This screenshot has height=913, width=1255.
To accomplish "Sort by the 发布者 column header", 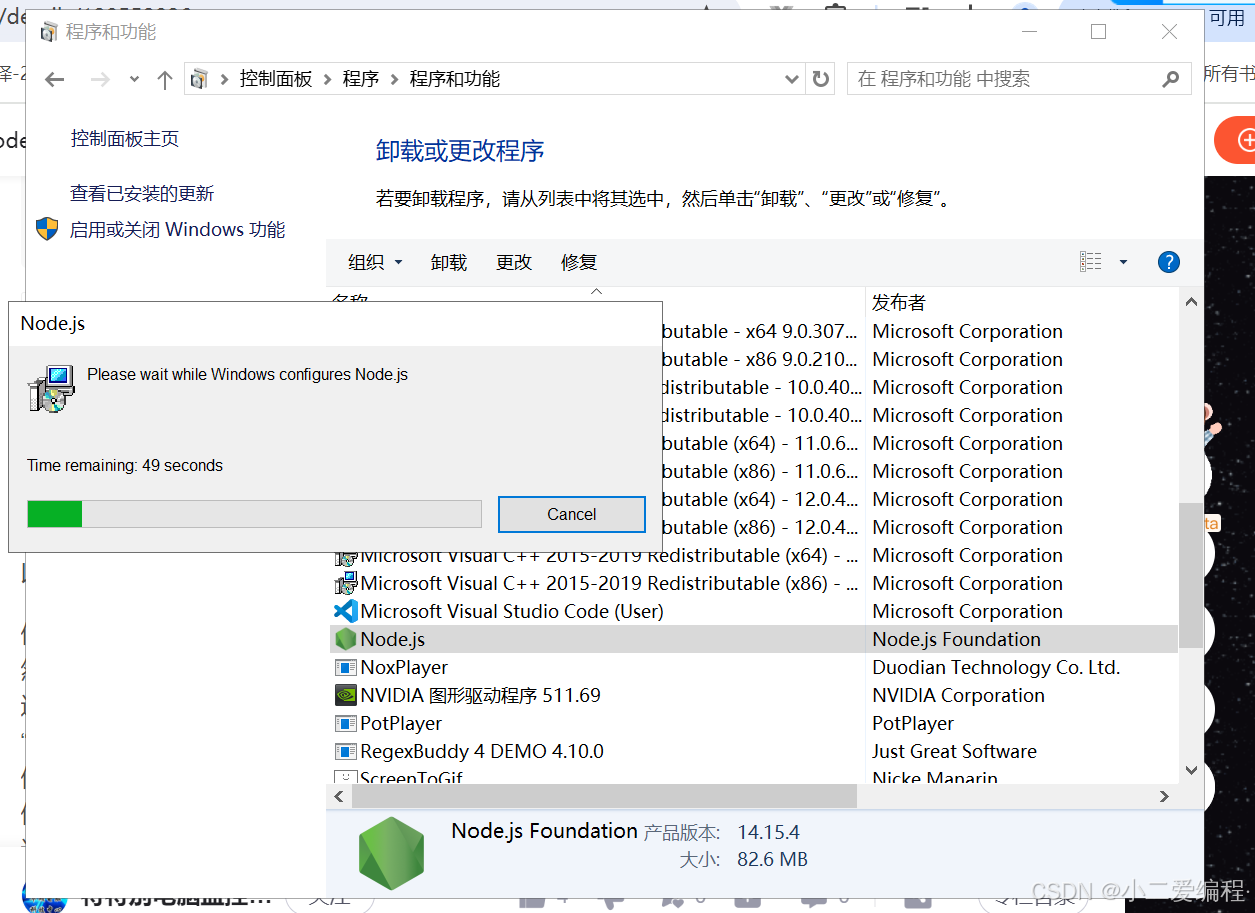I will click(x=899, y=303).
